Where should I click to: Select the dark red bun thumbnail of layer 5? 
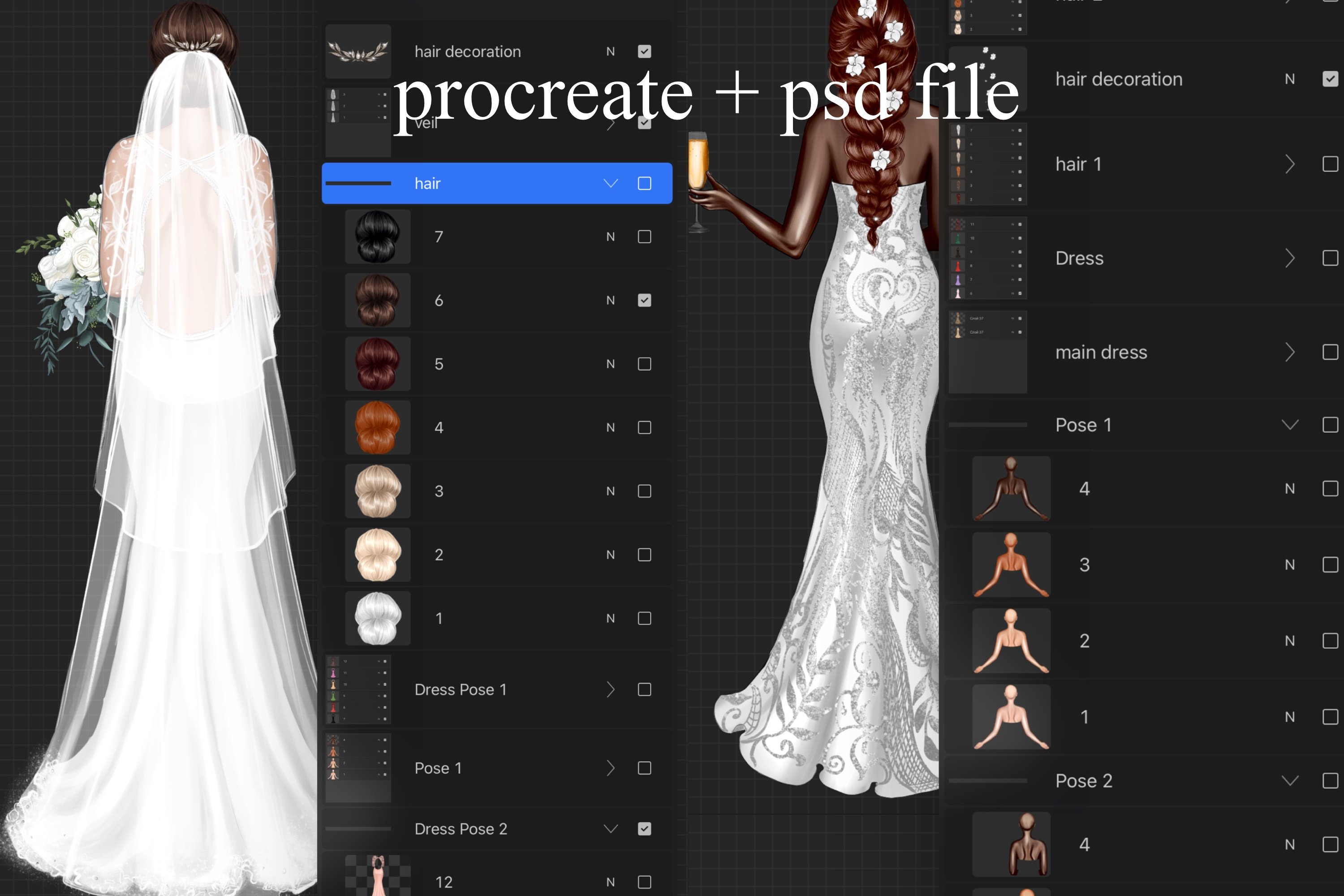click(x=377, y=364)
